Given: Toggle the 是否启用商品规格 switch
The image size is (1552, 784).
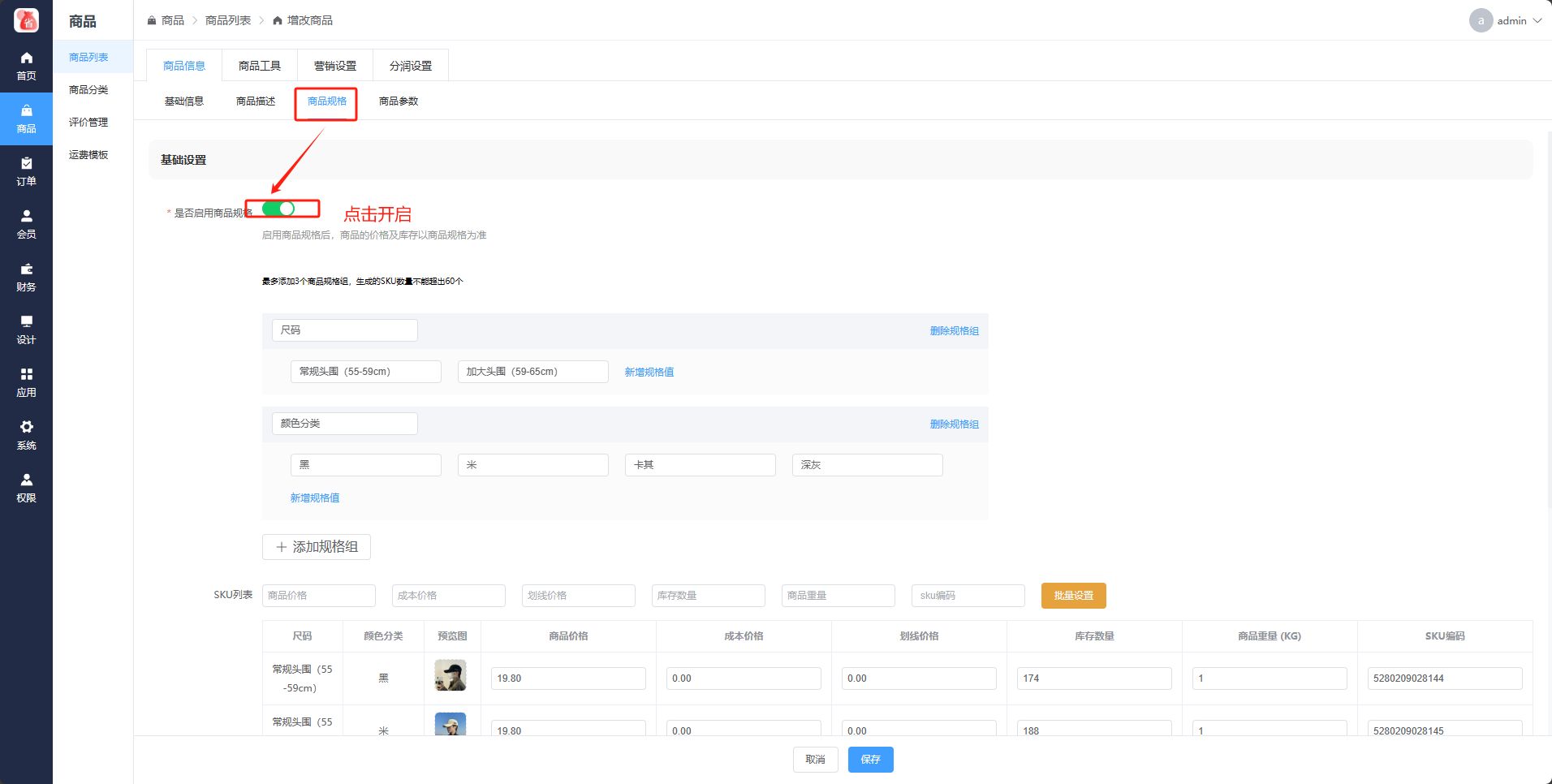Looking at the screenshot, I should pos(278,209).
